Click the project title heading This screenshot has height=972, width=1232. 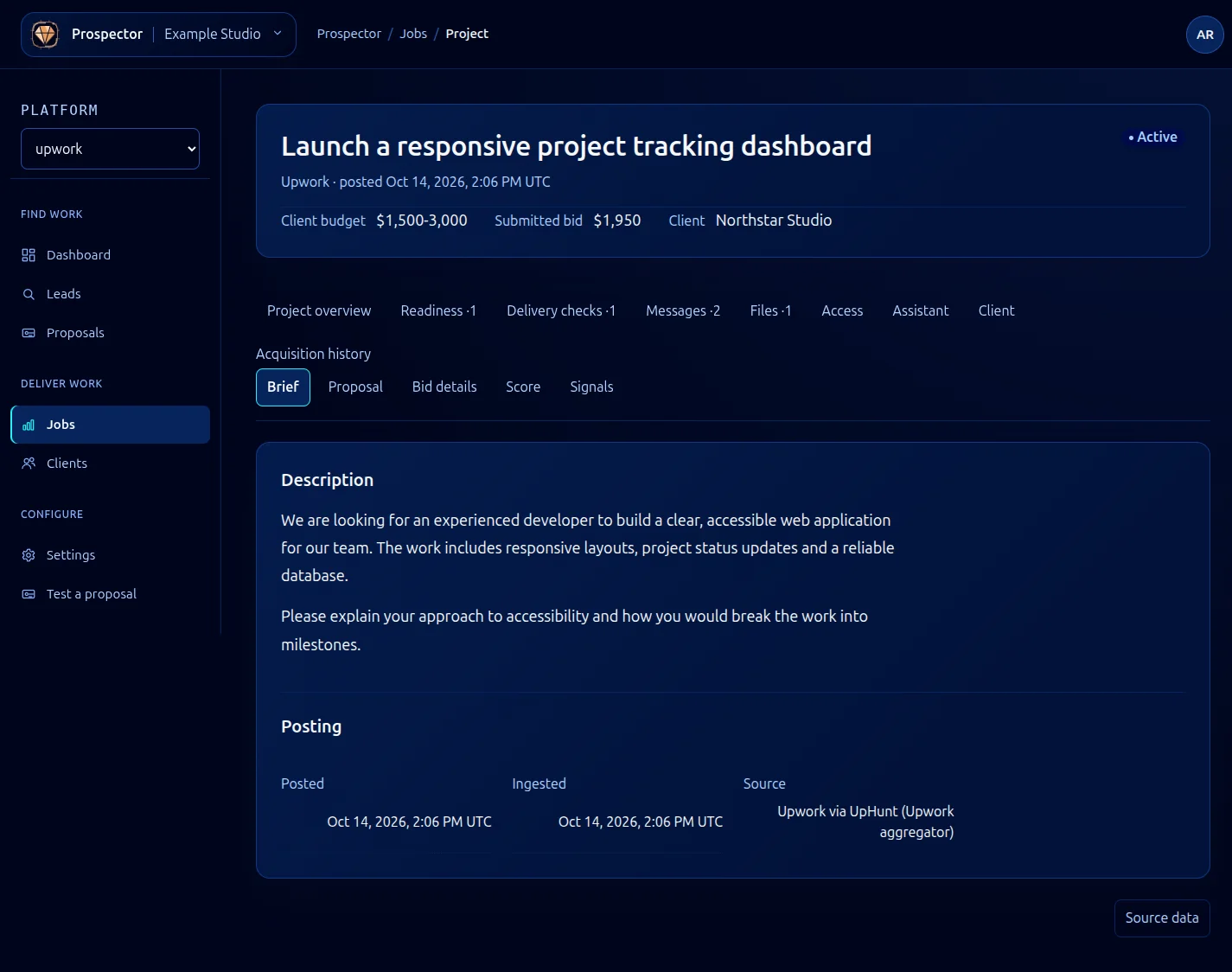click(576, 146)
